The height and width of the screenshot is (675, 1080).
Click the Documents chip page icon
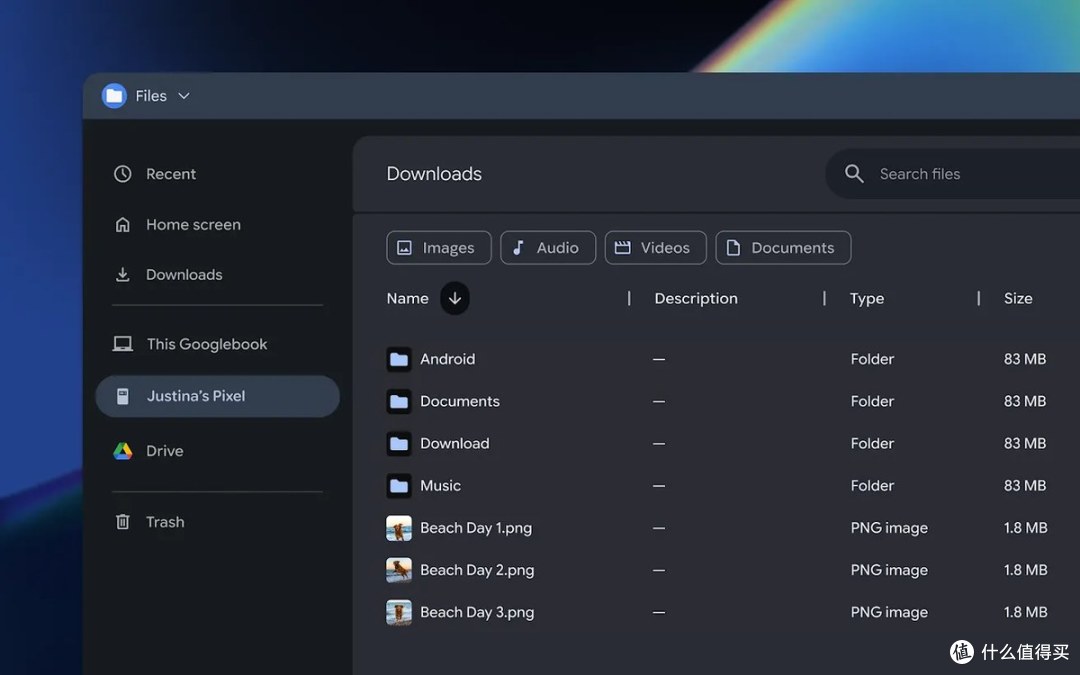[x=734, y=248]
